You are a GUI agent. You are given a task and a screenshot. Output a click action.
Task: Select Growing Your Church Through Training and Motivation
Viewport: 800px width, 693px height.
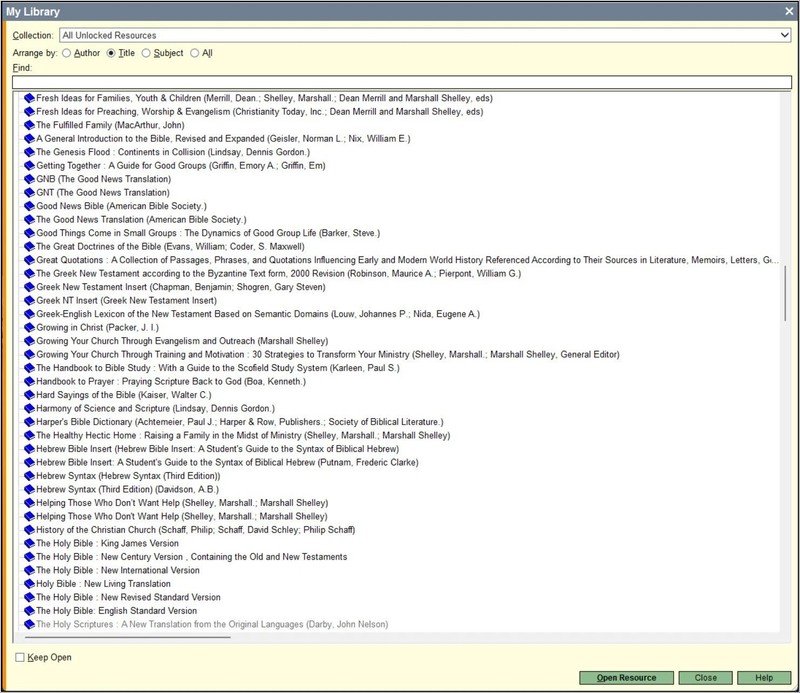(x=328, y=354)
